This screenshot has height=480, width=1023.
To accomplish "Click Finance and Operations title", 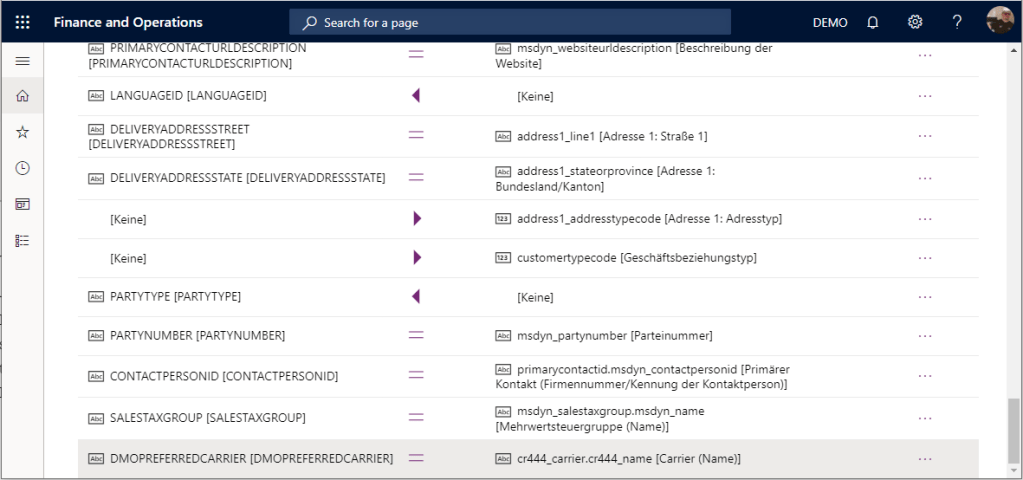I will click(128, 22).
